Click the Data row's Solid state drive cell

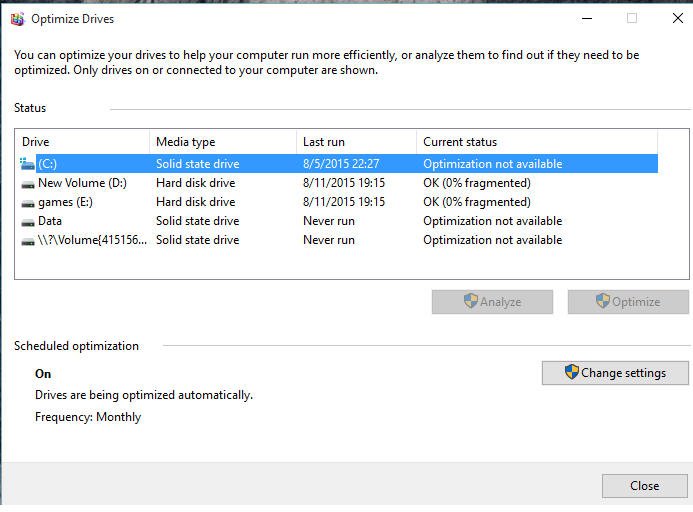coord(198,221)
